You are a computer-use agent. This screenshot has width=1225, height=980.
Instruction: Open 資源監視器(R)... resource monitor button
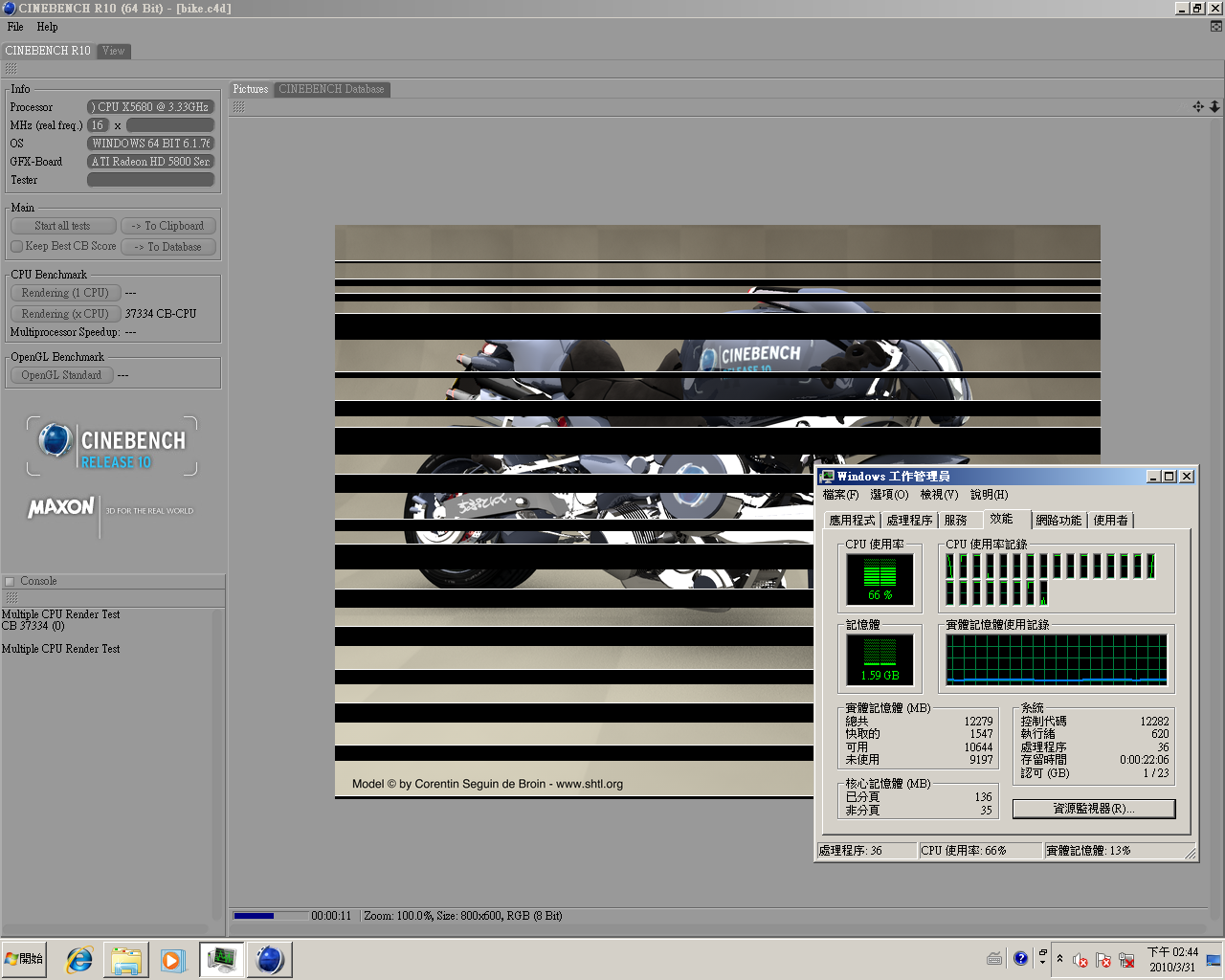tap(1094, 809)
